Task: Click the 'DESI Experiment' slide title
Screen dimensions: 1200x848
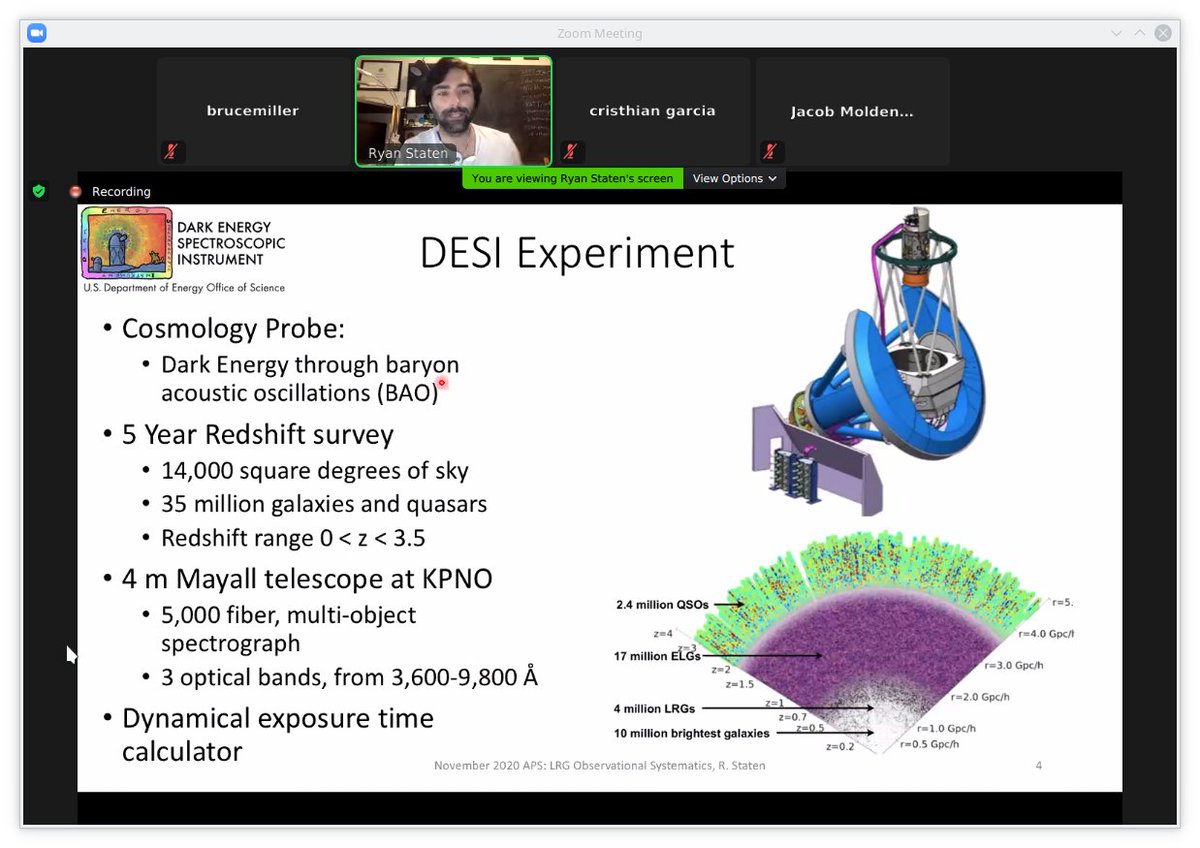Action: point(577,253)
